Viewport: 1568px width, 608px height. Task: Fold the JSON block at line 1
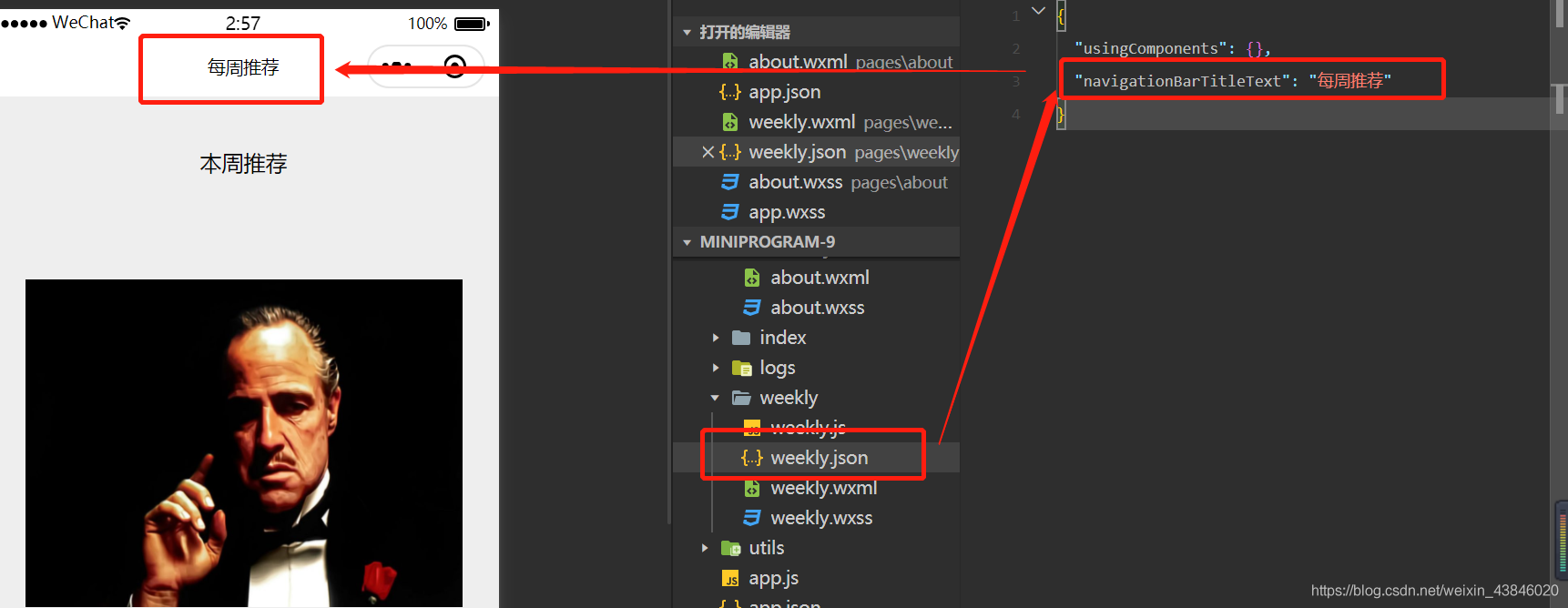1038,11
